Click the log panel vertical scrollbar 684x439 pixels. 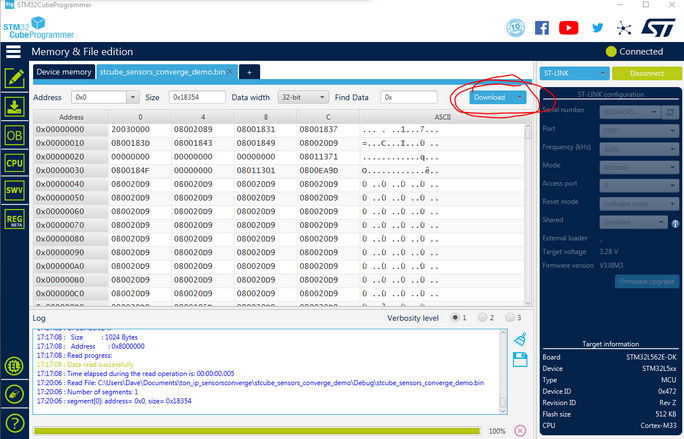(503, 371)
